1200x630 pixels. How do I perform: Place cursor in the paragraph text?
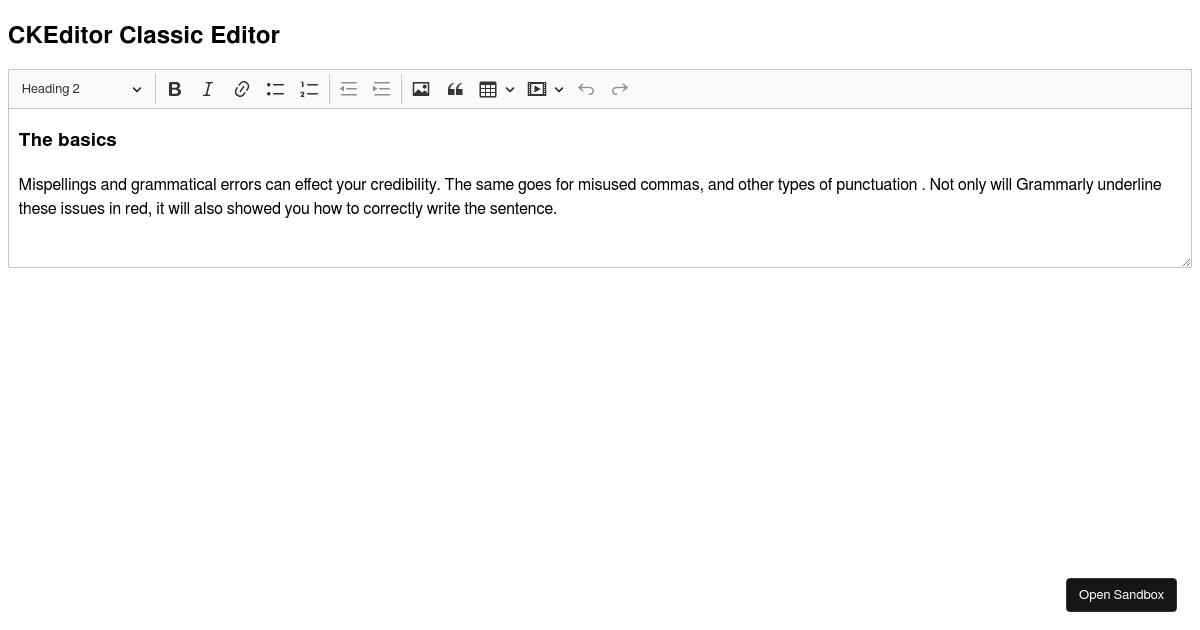400,184
